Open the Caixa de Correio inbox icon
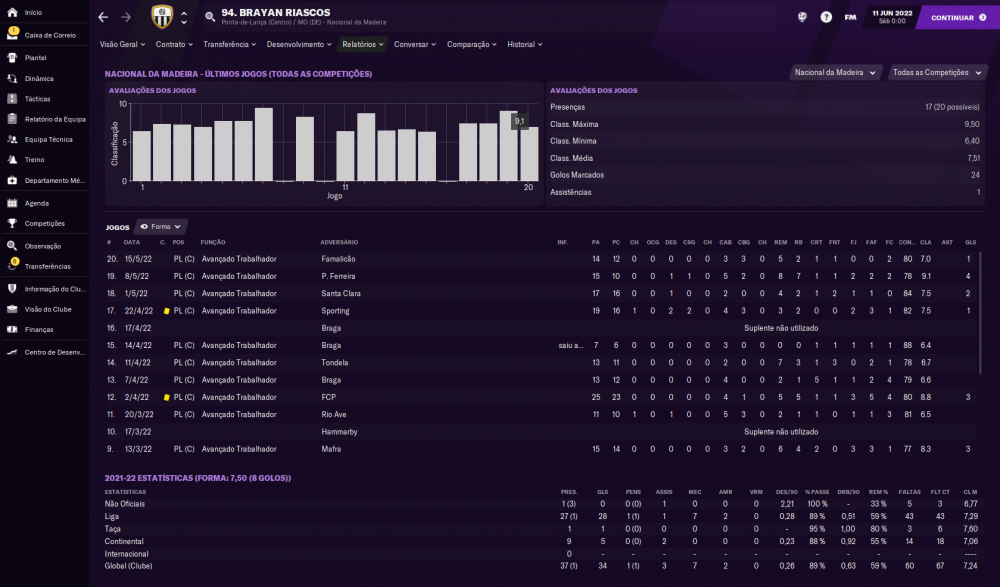This screenshot has height=587, width=1000. pos(12,34)
